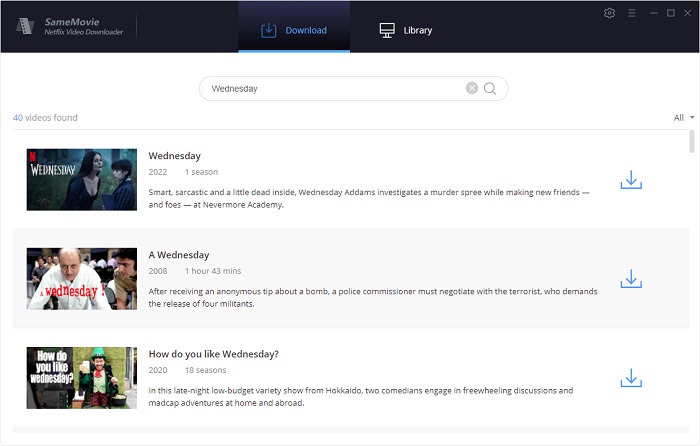Click inside the Wednesday search field

pos(330,88)
